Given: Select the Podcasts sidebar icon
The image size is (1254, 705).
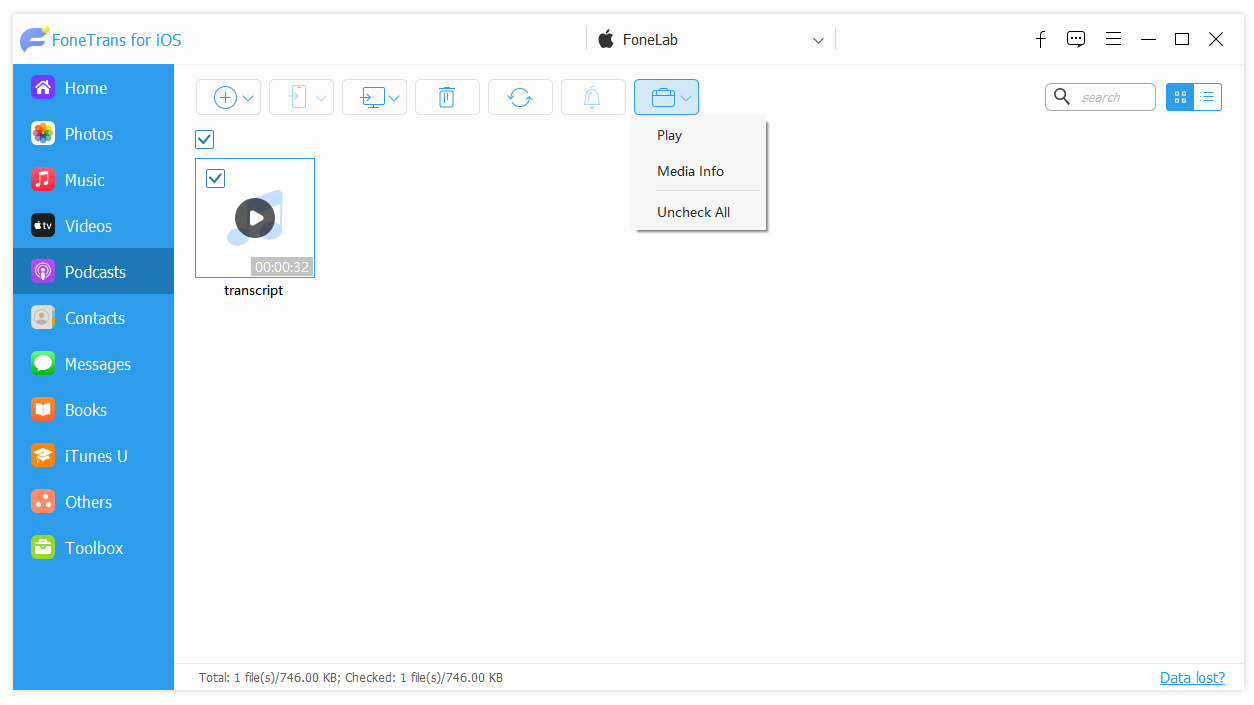Looking at the screenshot, I should pos(43,272).
